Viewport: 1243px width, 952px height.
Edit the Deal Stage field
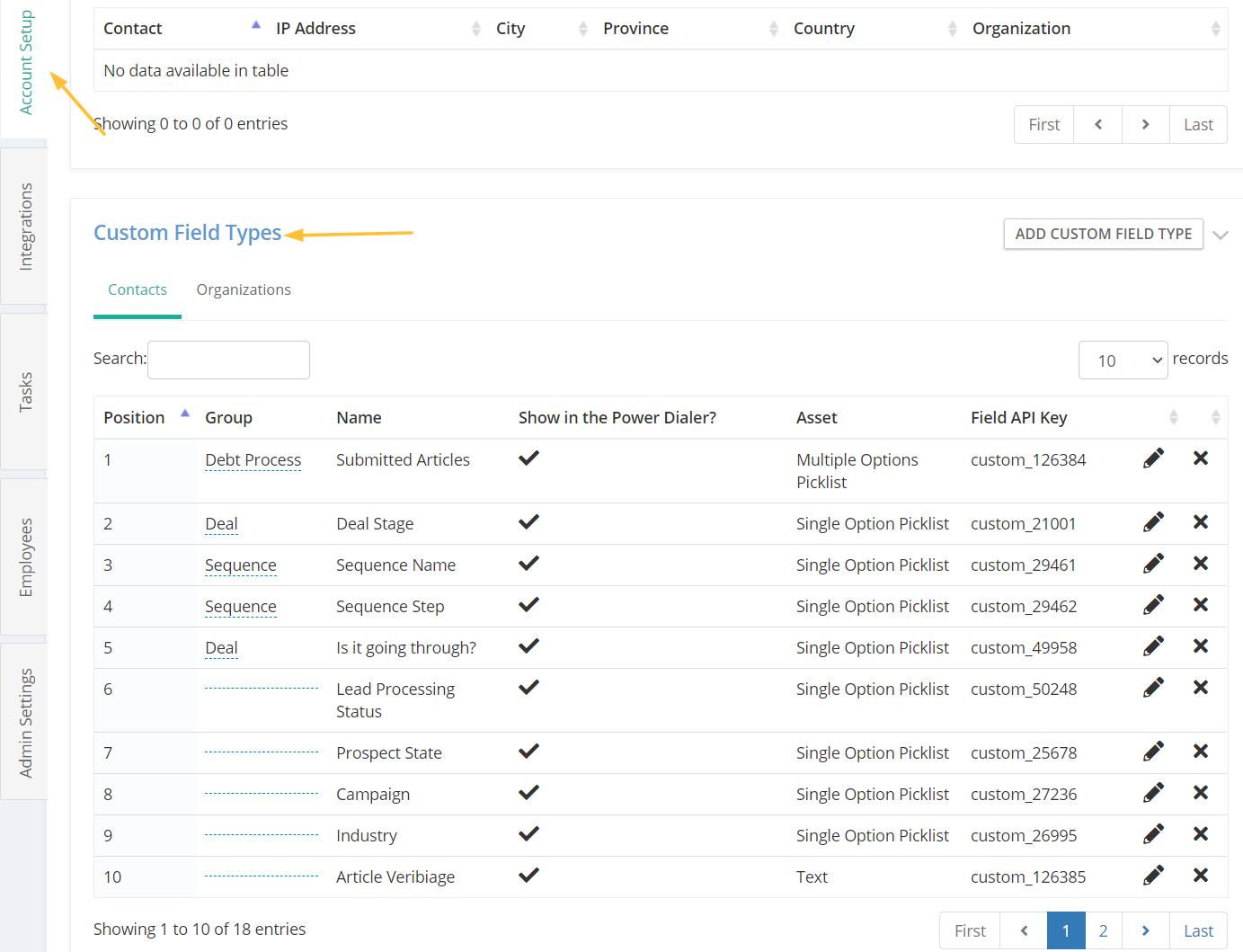[x=1153, y=522]
